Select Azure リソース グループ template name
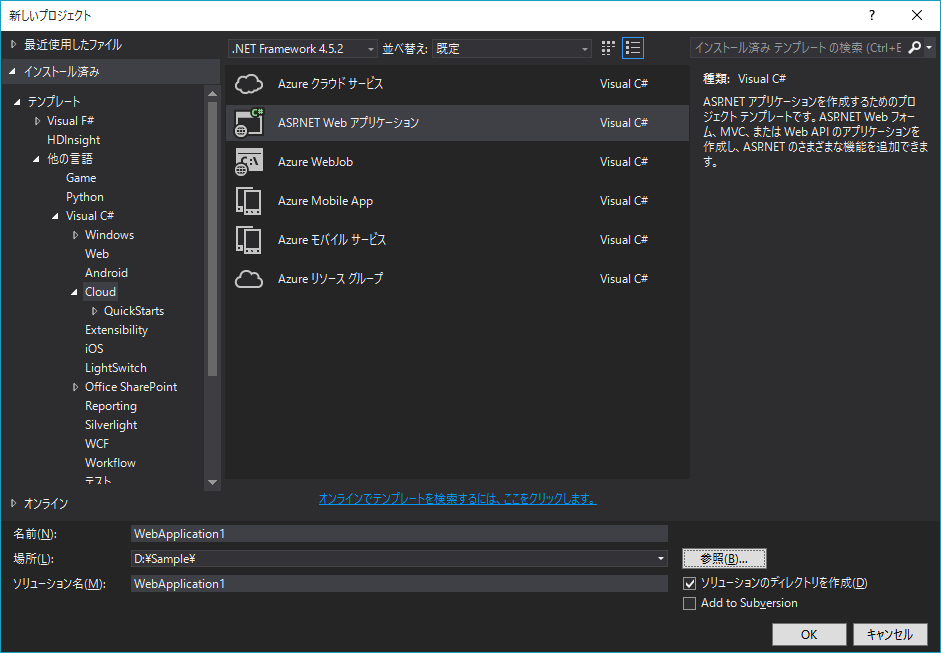The image size is (941, 653). [330, 279]
